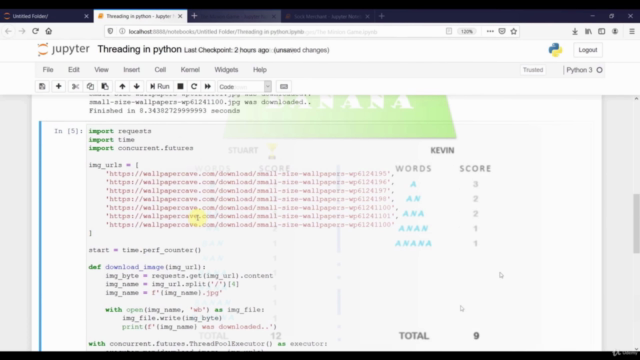Image resolution: width=640 pixels, height=360 pixels.
Task: Bookmark this page star icon
Action: (x=513, y=31)
